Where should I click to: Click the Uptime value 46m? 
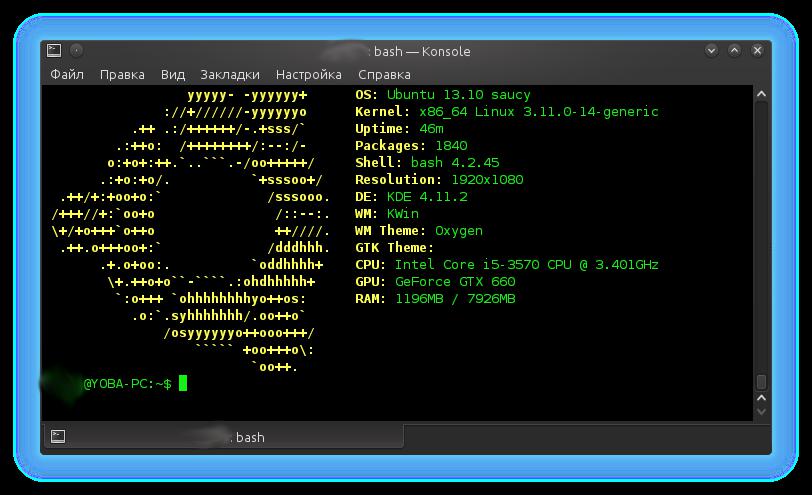[x=431, y=129]
